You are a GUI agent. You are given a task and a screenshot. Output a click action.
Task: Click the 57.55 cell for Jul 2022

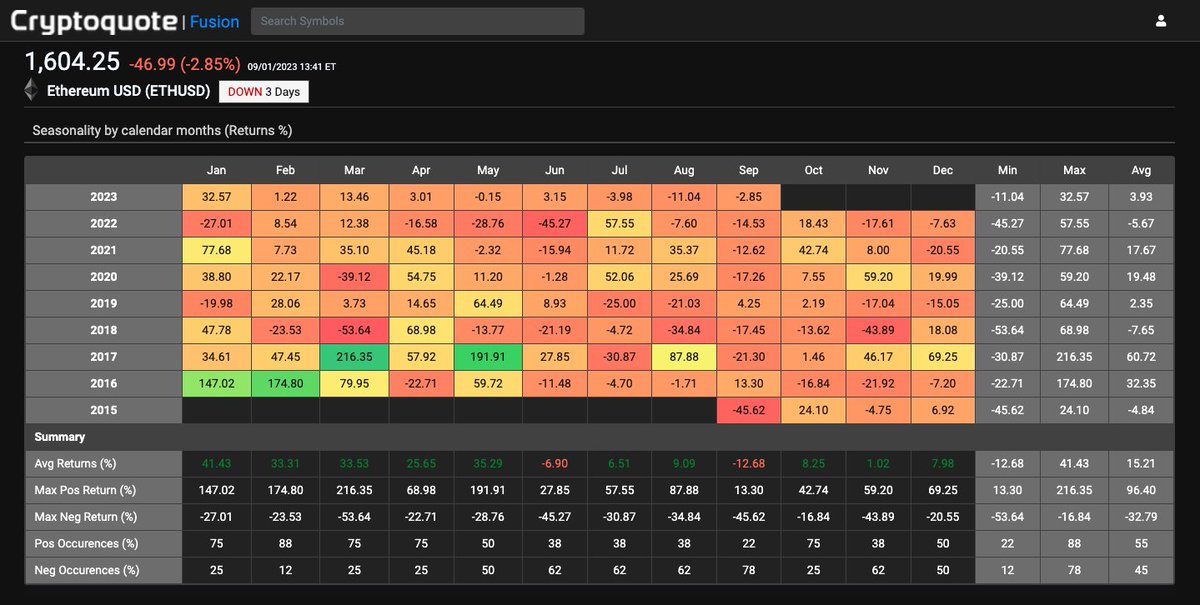619,224
